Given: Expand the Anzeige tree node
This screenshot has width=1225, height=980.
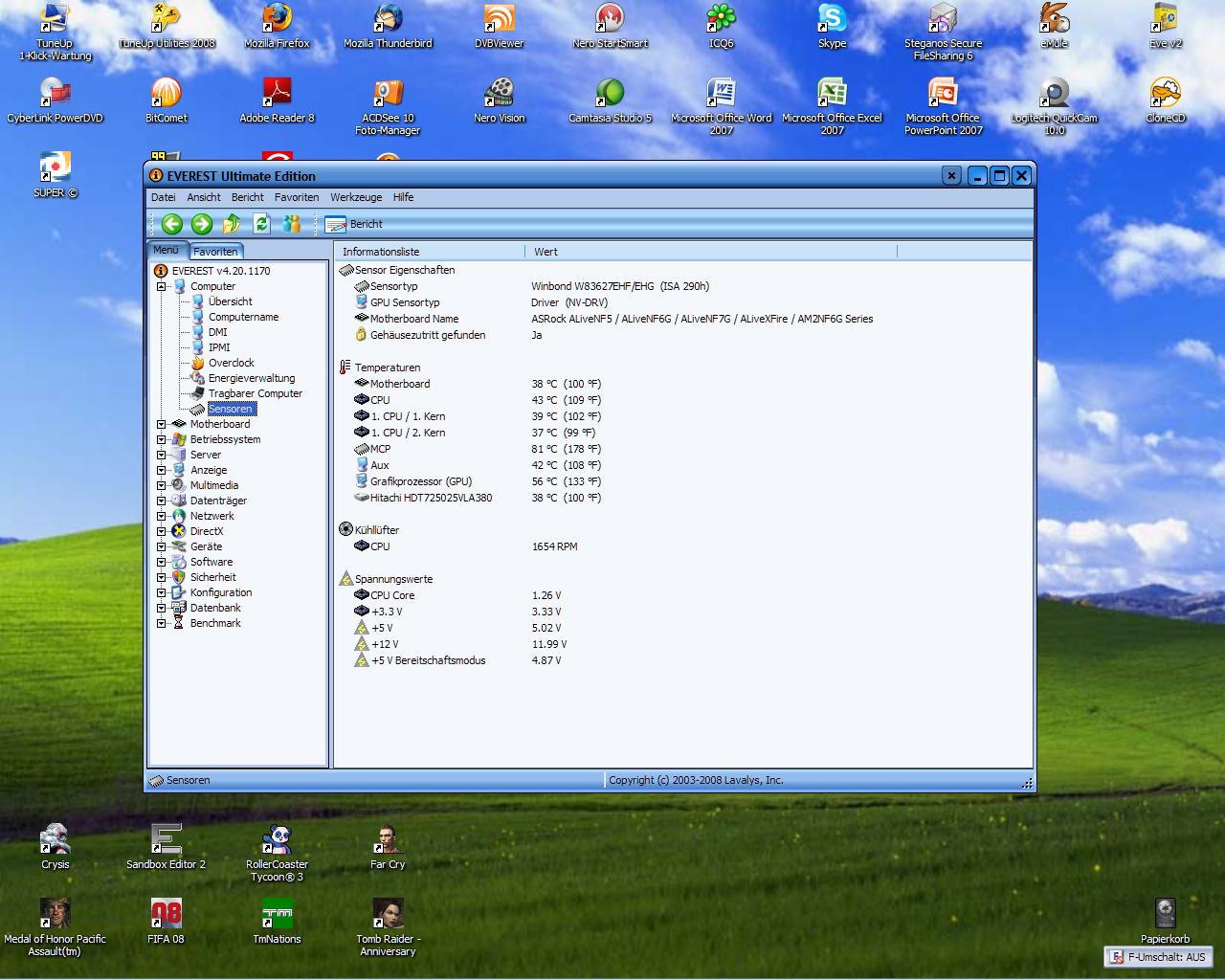Looking at the screenshot, I should (162, 470).
